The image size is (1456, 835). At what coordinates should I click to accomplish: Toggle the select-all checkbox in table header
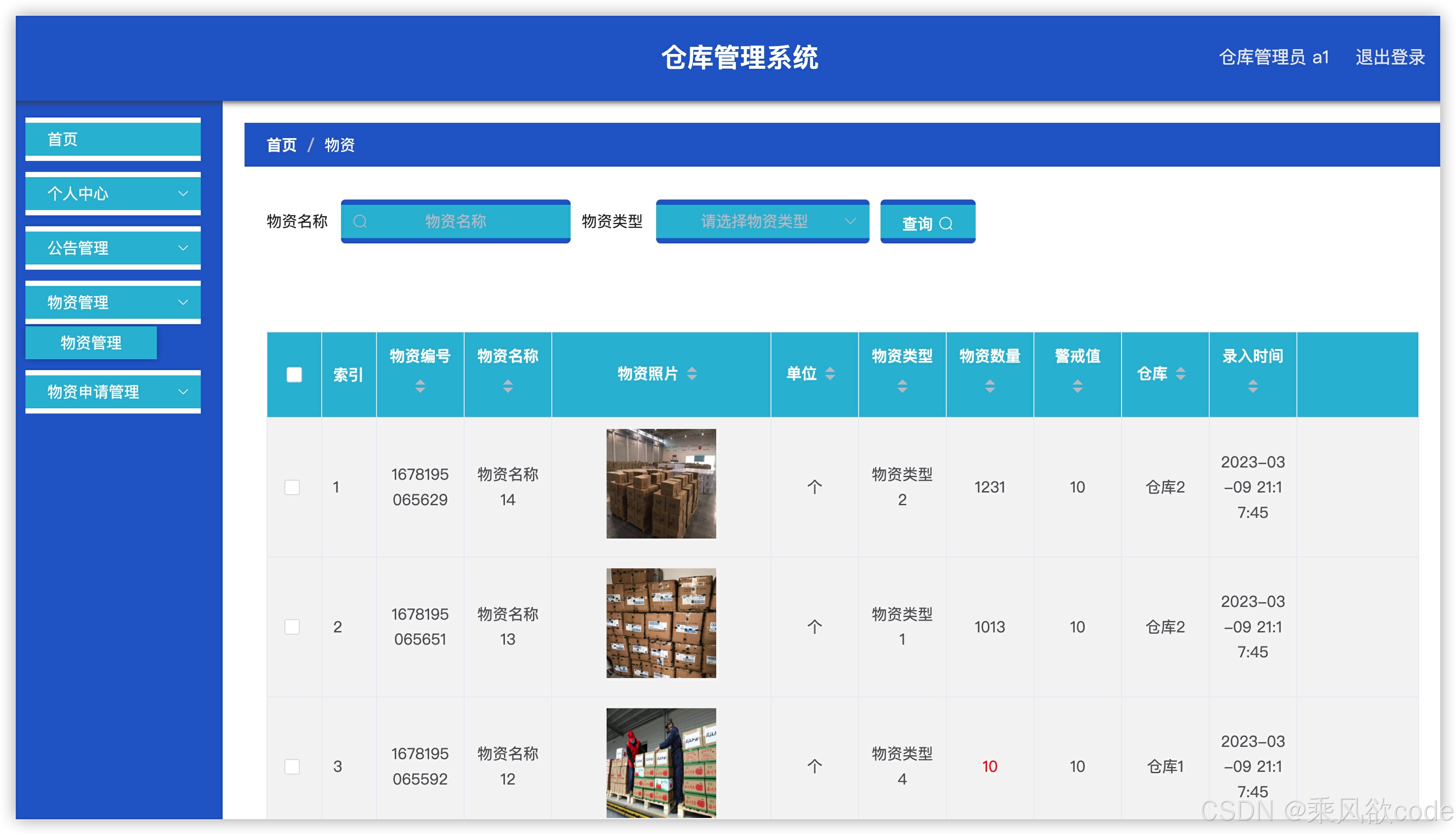294,375
